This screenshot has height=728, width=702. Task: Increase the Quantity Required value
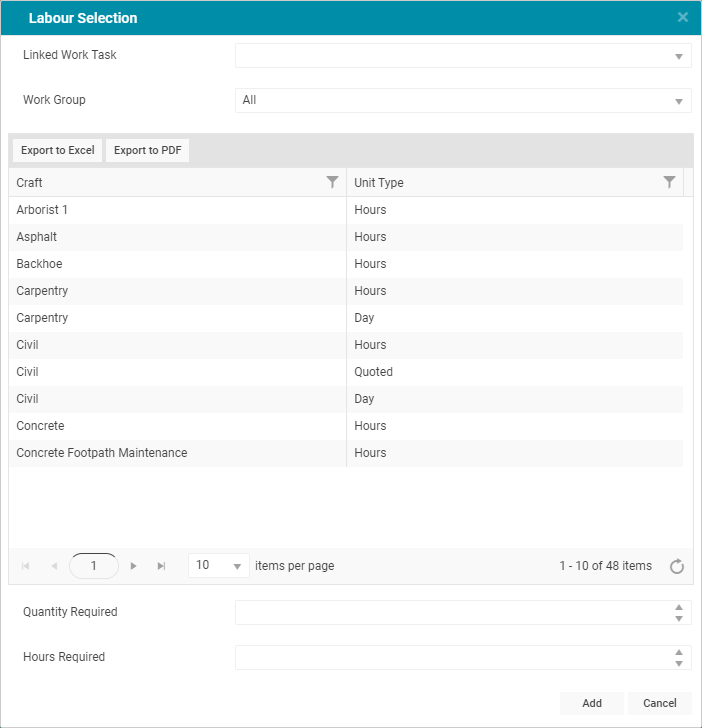(679, 607)
